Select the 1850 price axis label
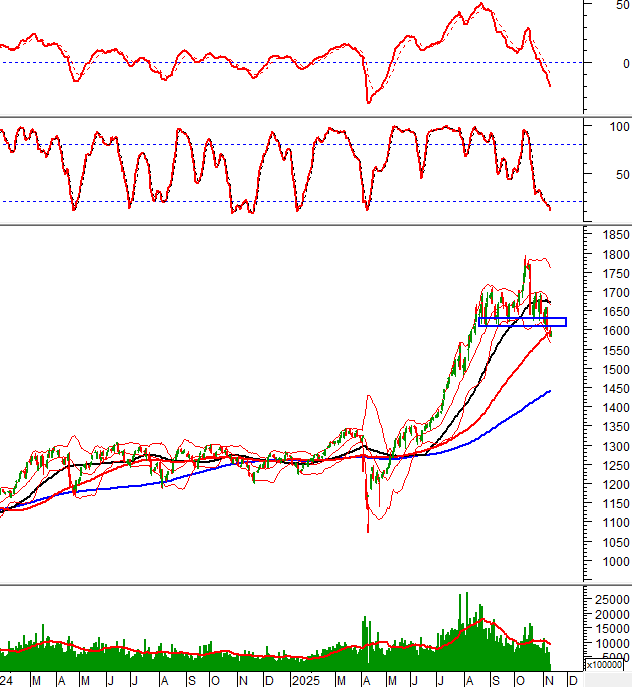 [x=604, y=235]
